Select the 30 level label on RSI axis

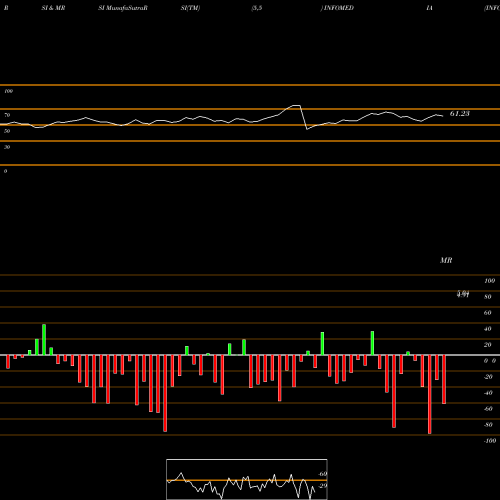point(7,147)
